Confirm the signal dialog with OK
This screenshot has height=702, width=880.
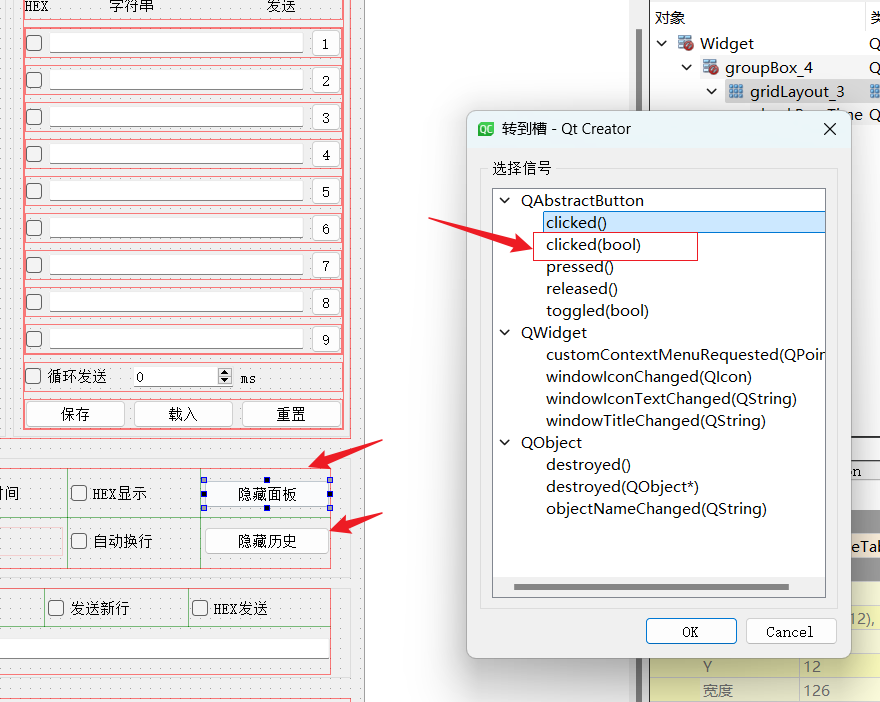pyautogui.click(x=691, y=631)
